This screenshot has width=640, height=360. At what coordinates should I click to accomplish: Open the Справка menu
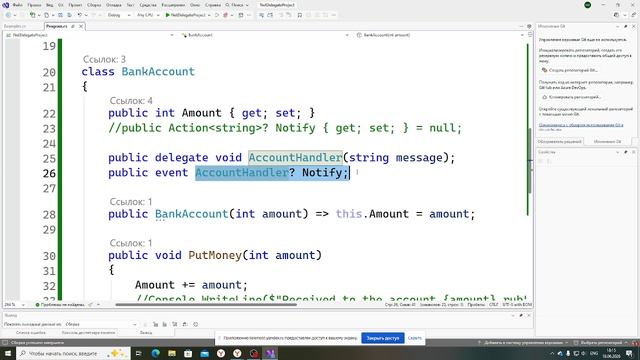click(213, 5)
